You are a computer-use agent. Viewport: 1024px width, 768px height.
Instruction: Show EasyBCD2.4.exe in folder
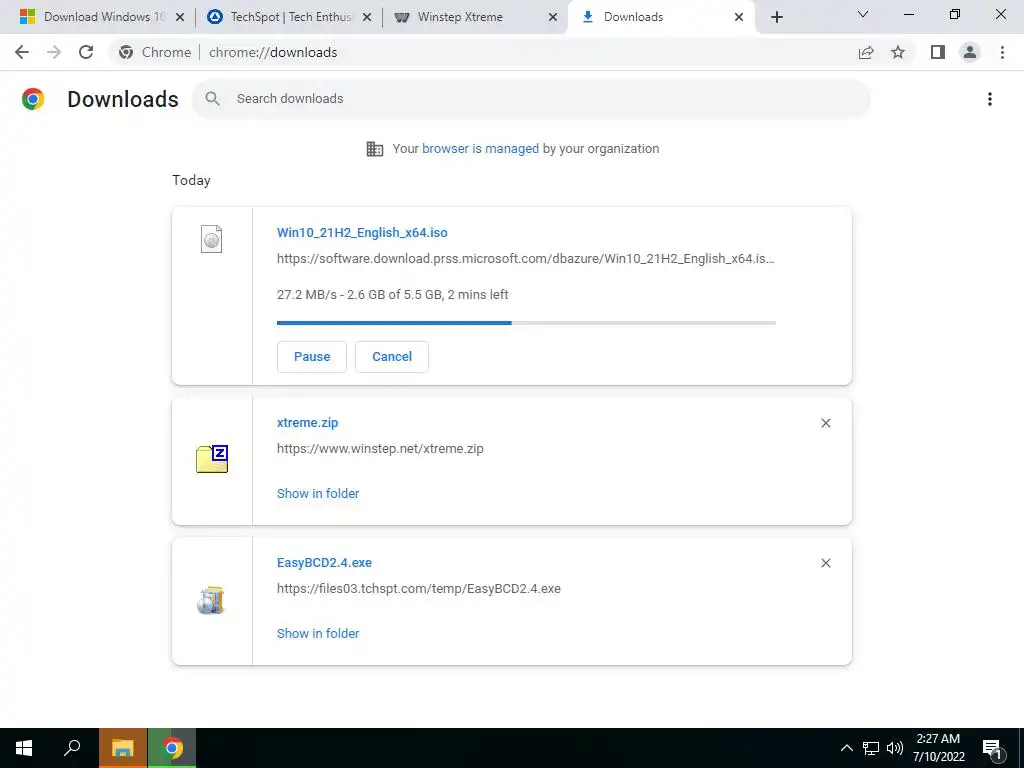tap(318, 633)
